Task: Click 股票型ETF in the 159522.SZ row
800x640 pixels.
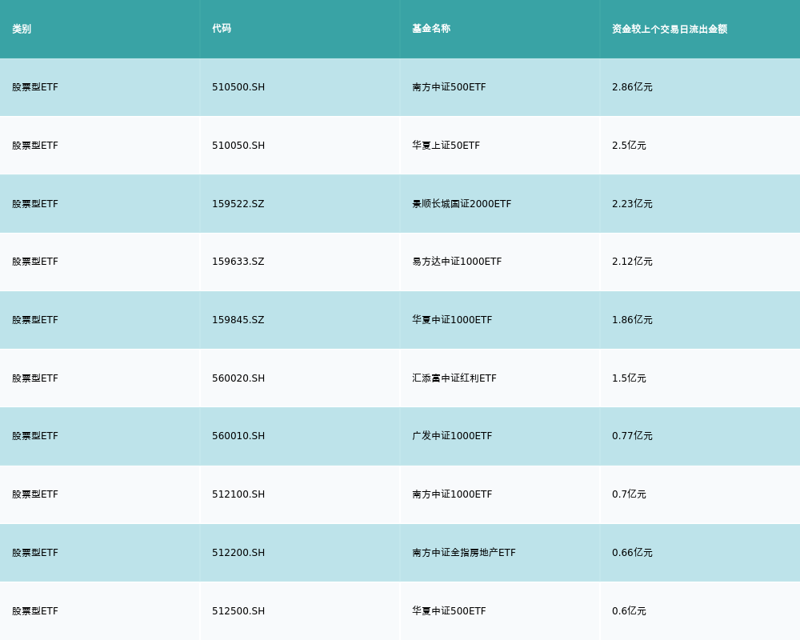Action: coord(35,204)
